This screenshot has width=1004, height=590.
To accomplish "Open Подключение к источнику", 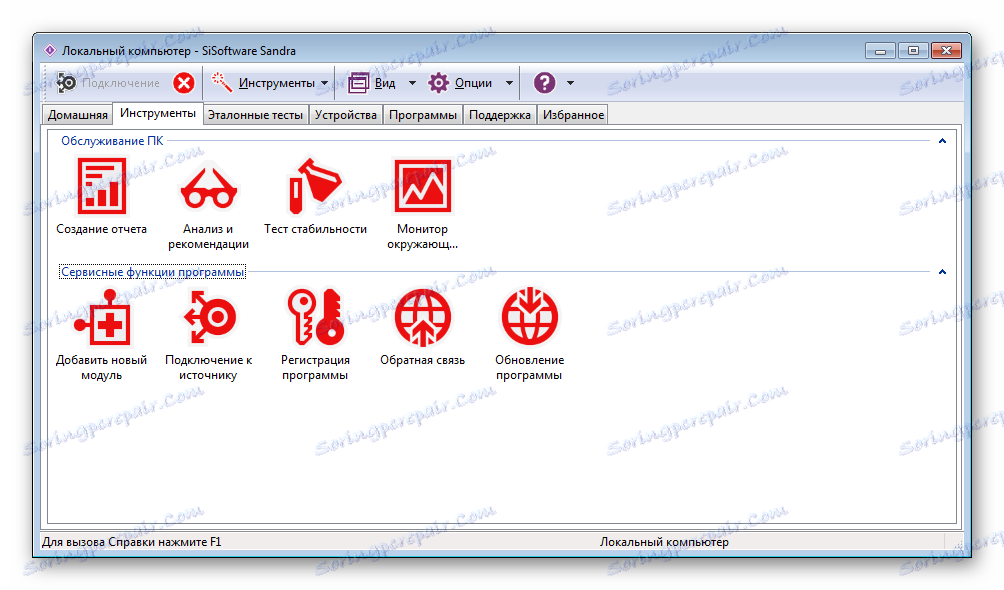I will 208,315.
